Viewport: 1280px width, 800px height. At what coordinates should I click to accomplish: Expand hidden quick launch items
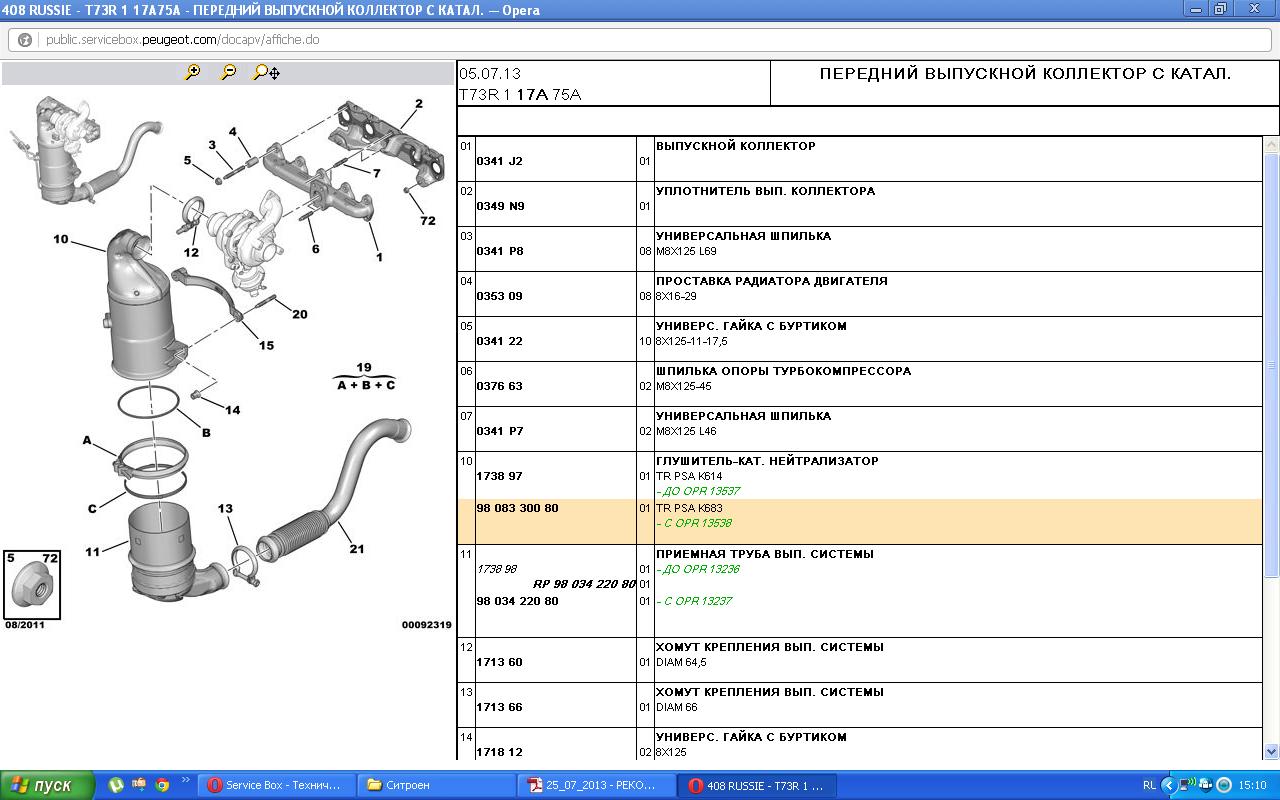[x=185, y=781]
